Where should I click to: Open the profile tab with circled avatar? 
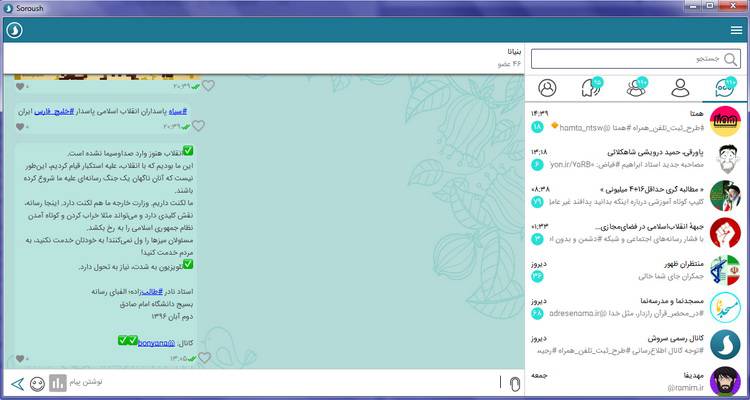(547, 88)
